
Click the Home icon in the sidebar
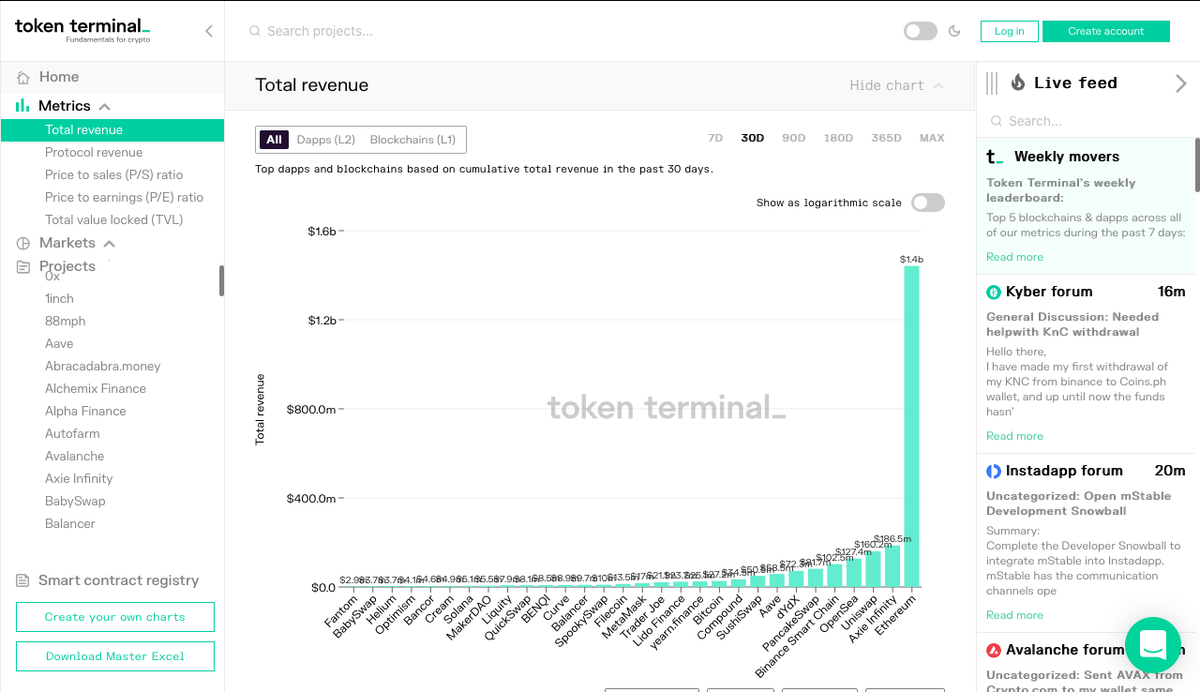click(23, 77)
